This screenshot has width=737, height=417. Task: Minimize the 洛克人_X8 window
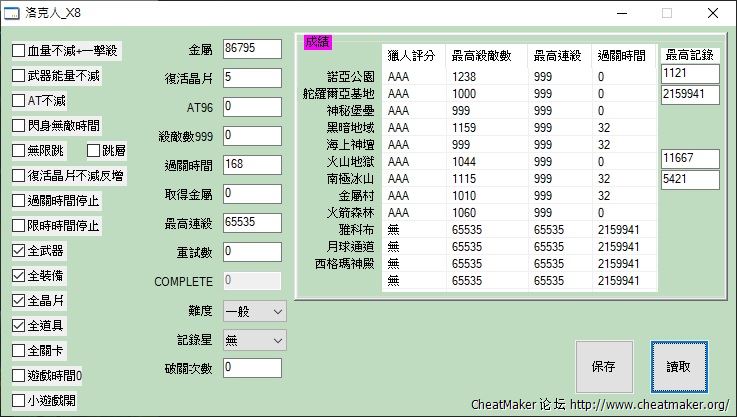point(620,14)
